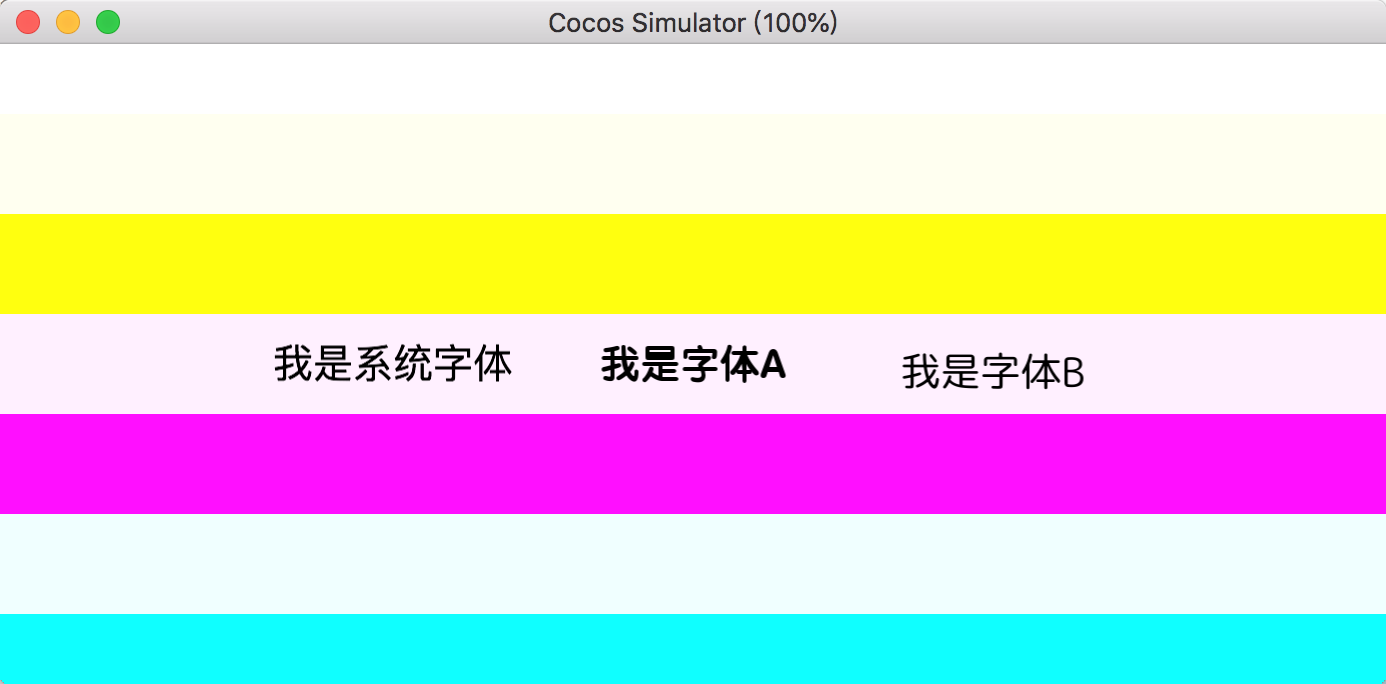1386x684 pixels.
Task: Click the magenta stripe
Action: pos(693,464)
